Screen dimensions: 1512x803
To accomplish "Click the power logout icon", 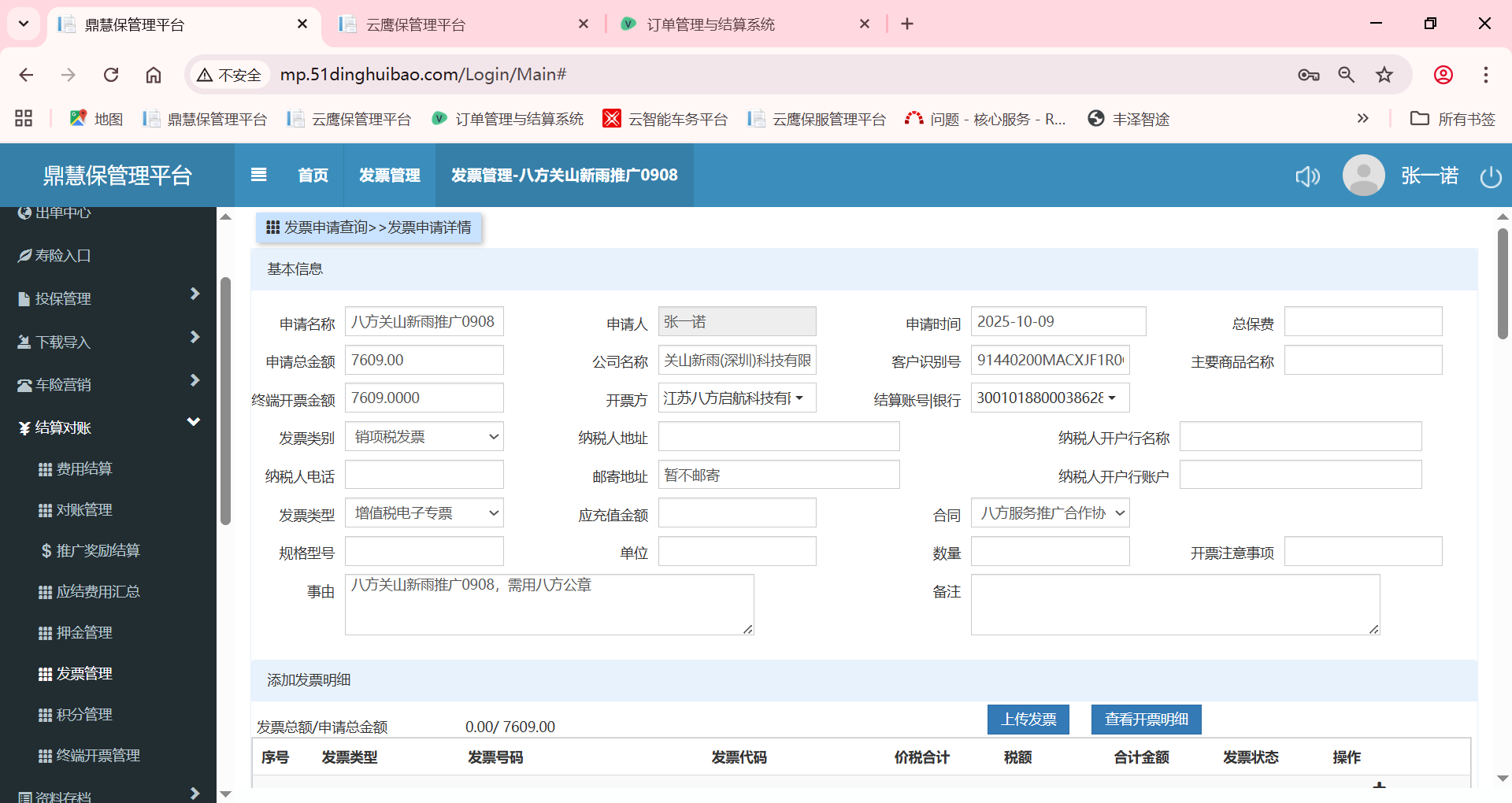I will coord(1490,176).
